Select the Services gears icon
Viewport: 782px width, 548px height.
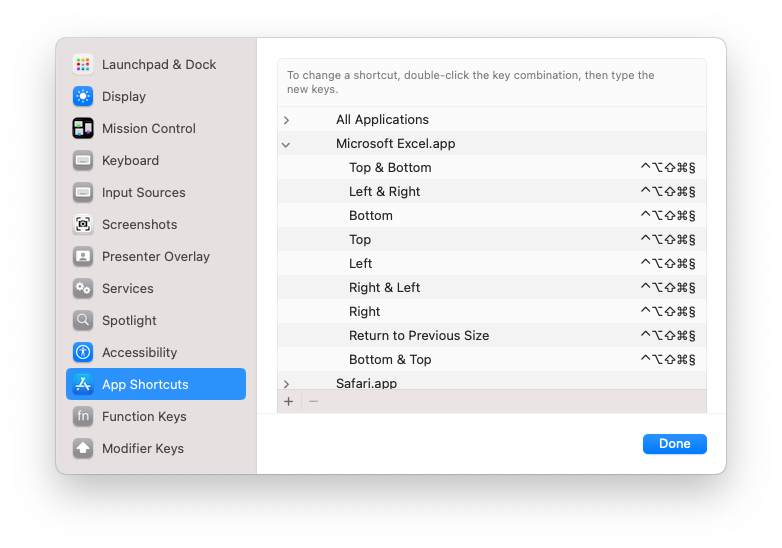83,288
